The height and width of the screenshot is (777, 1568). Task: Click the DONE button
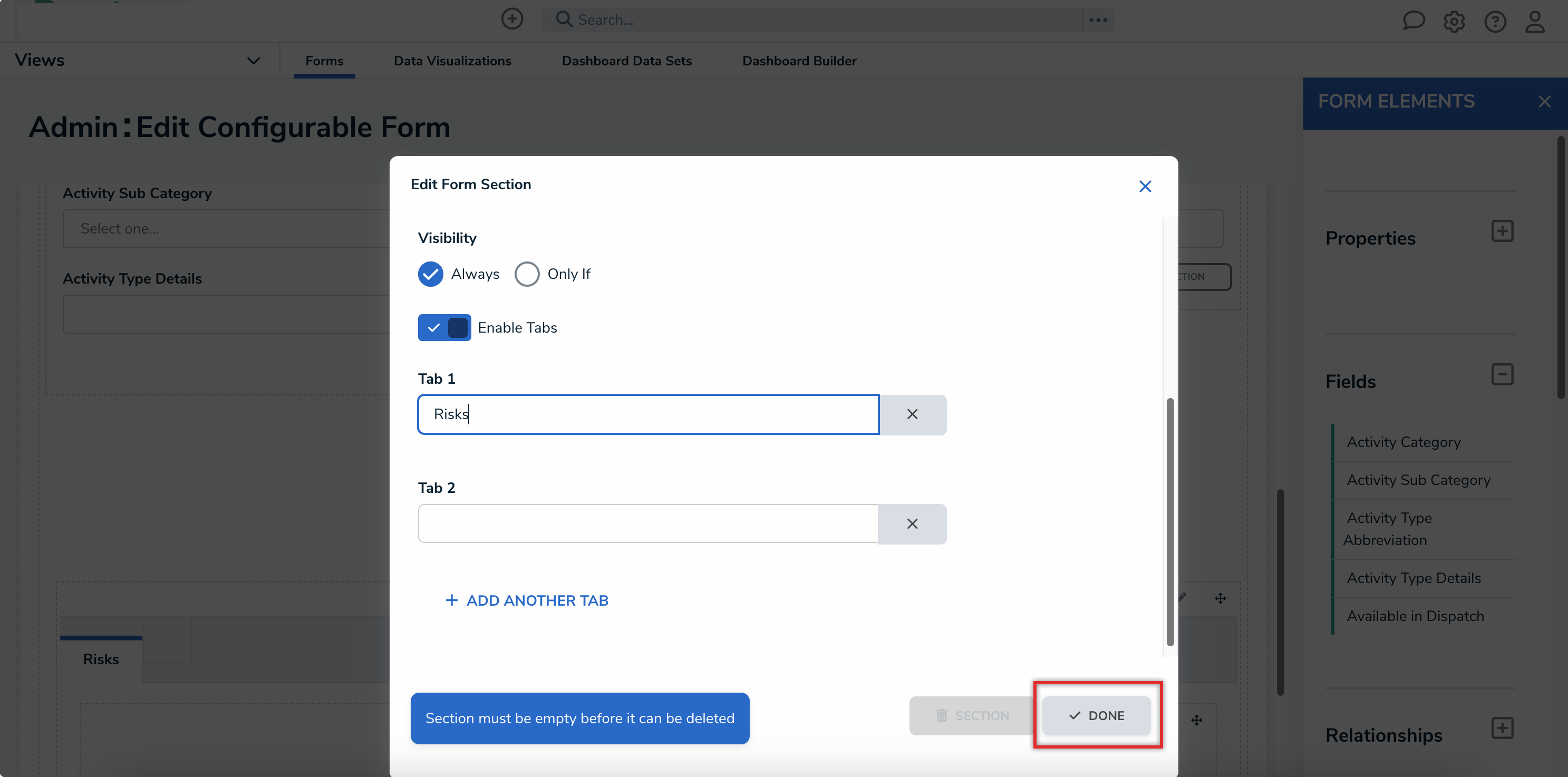pyautogui.click(x=1096, y=715)
